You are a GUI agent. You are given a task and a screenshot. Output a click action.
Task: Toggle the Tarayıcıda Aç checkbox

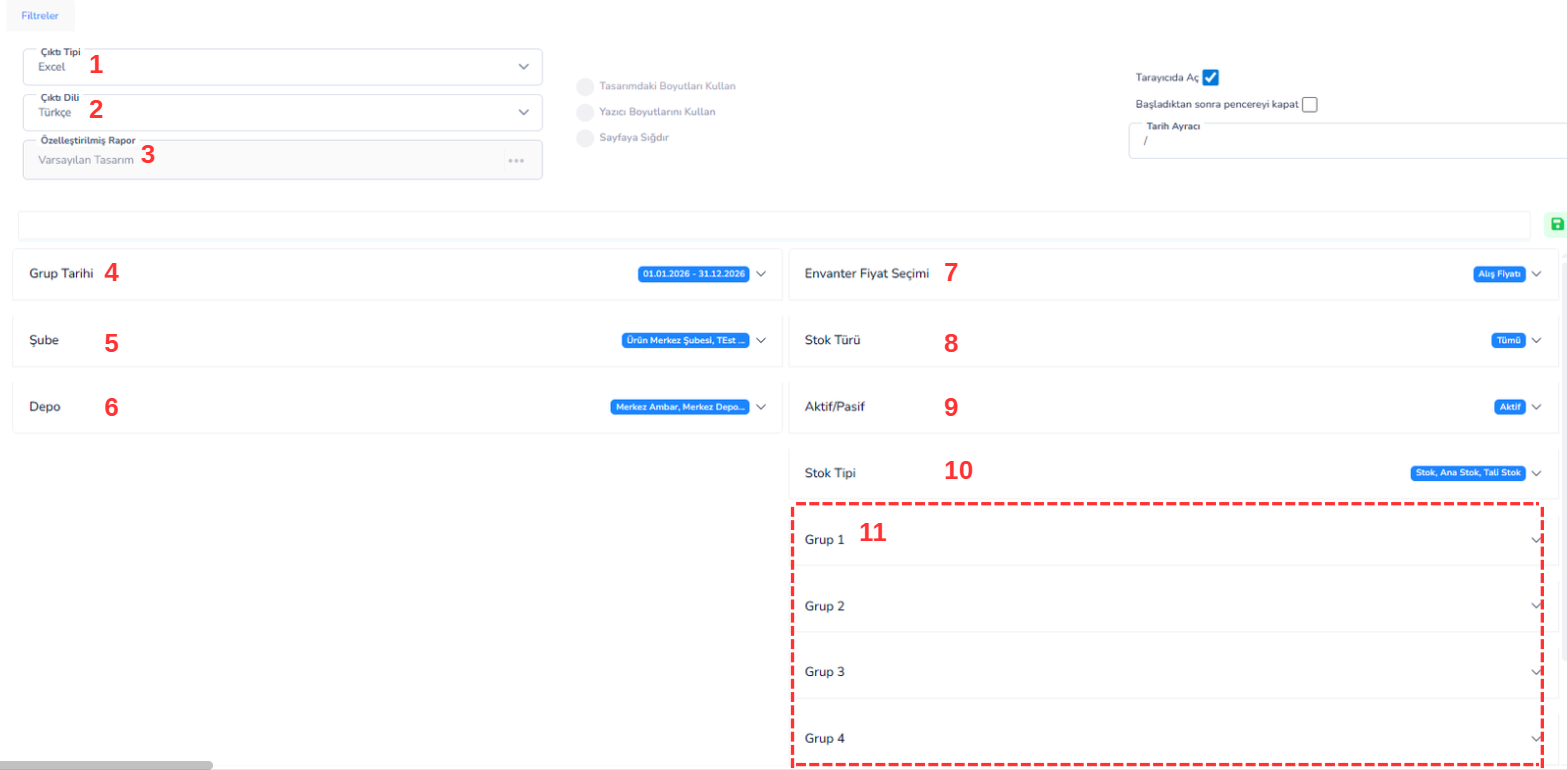point(1210,78)
